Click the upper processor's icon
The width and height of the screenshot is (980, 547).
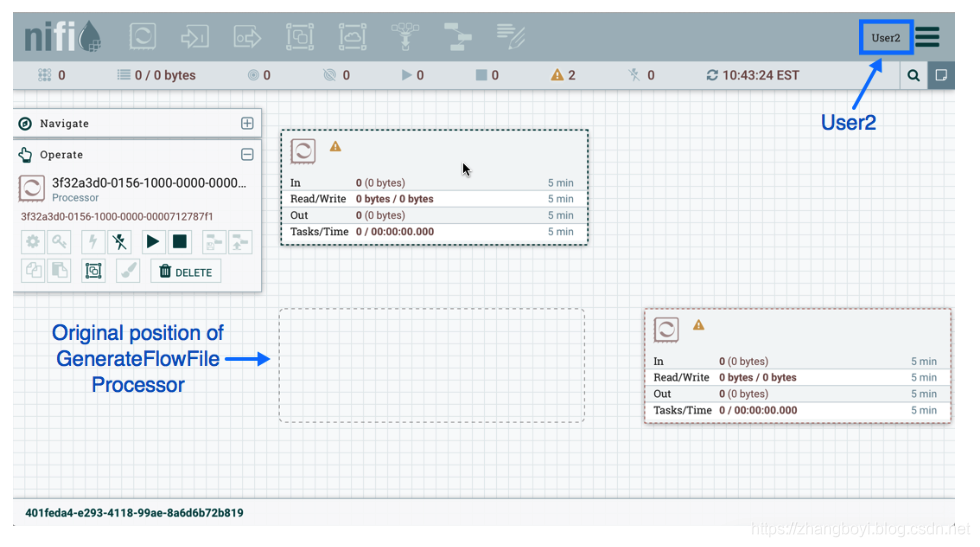(303, 151)
